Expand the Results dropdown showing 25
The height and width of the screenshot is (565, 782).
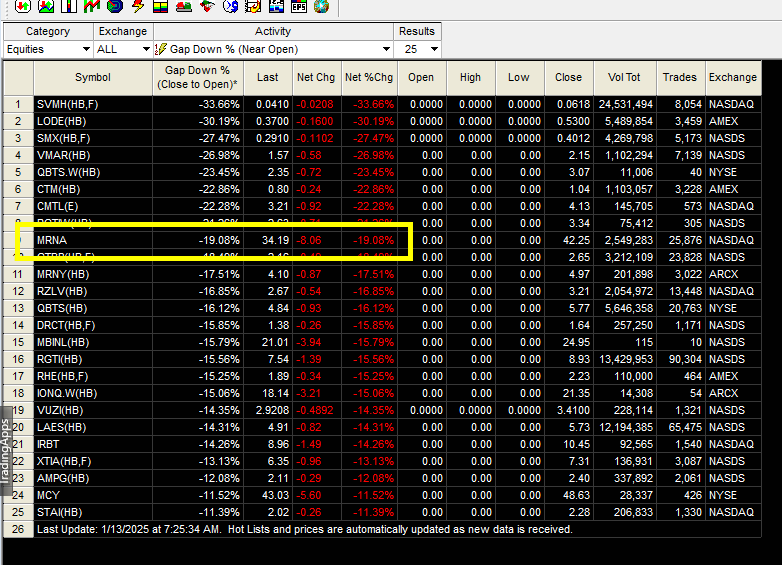417,49
